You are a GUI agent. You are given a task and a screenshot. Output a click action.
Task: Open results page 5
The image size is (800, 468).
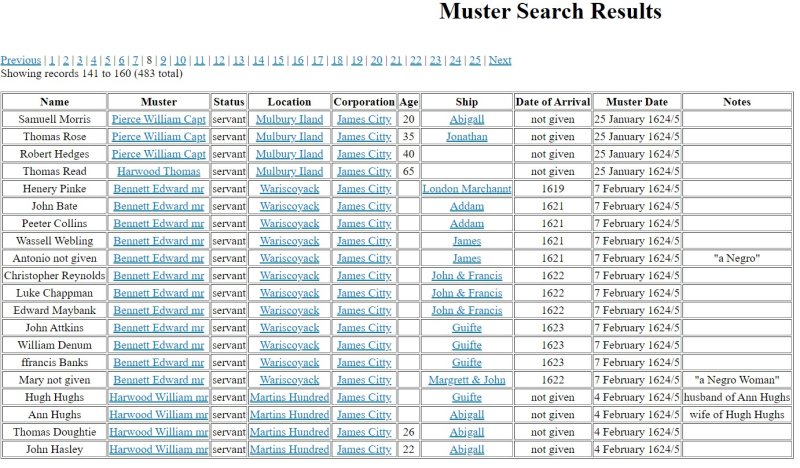click(108, 60)
